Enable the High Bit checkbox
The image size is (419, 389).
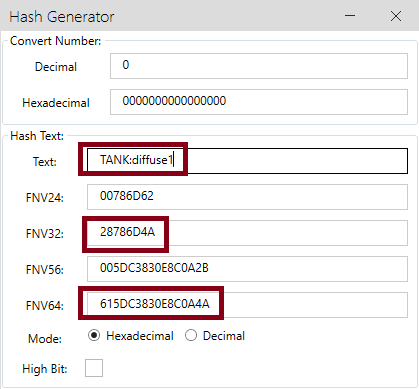click(94, 368)
